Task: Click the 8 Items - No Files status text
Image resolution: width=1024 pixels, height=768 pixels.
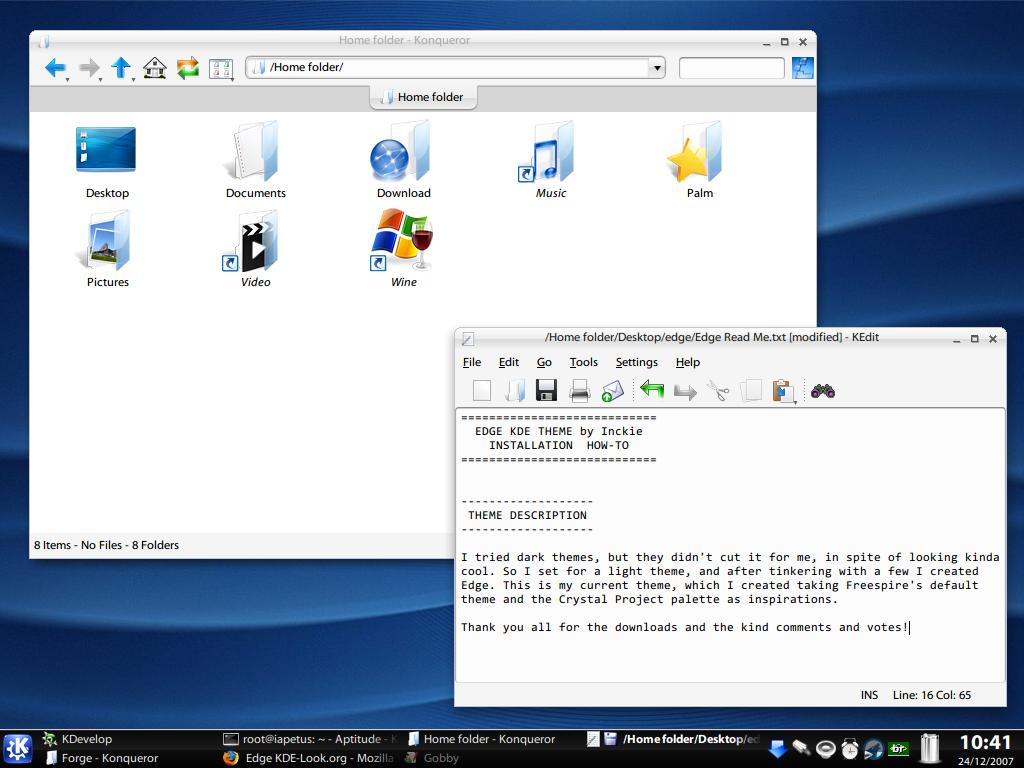Action: [106, 545]
